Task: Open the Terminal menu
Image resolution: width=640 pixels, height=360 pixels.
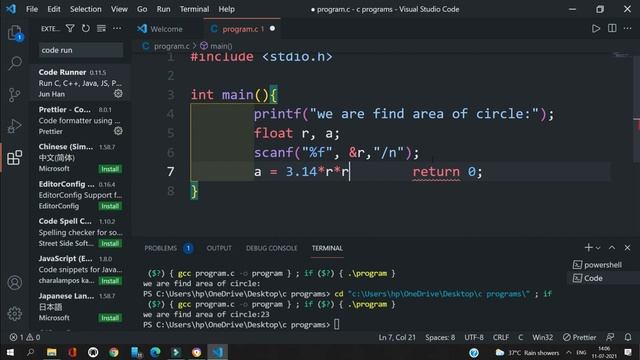Action: 194,9
